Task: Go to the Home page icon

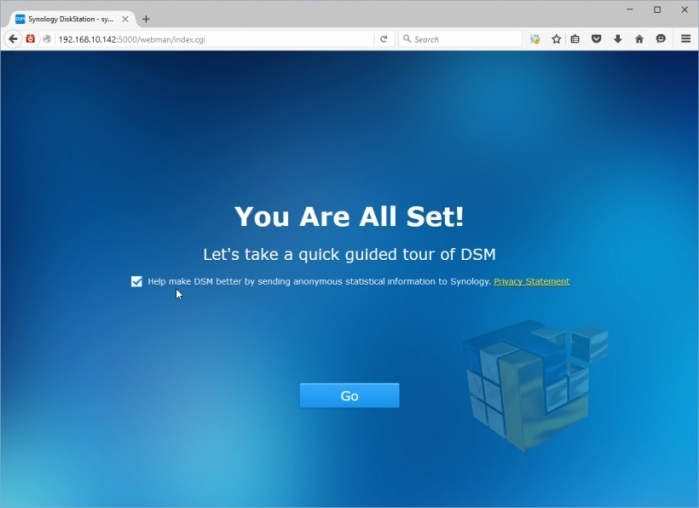Action: [639, 39]
